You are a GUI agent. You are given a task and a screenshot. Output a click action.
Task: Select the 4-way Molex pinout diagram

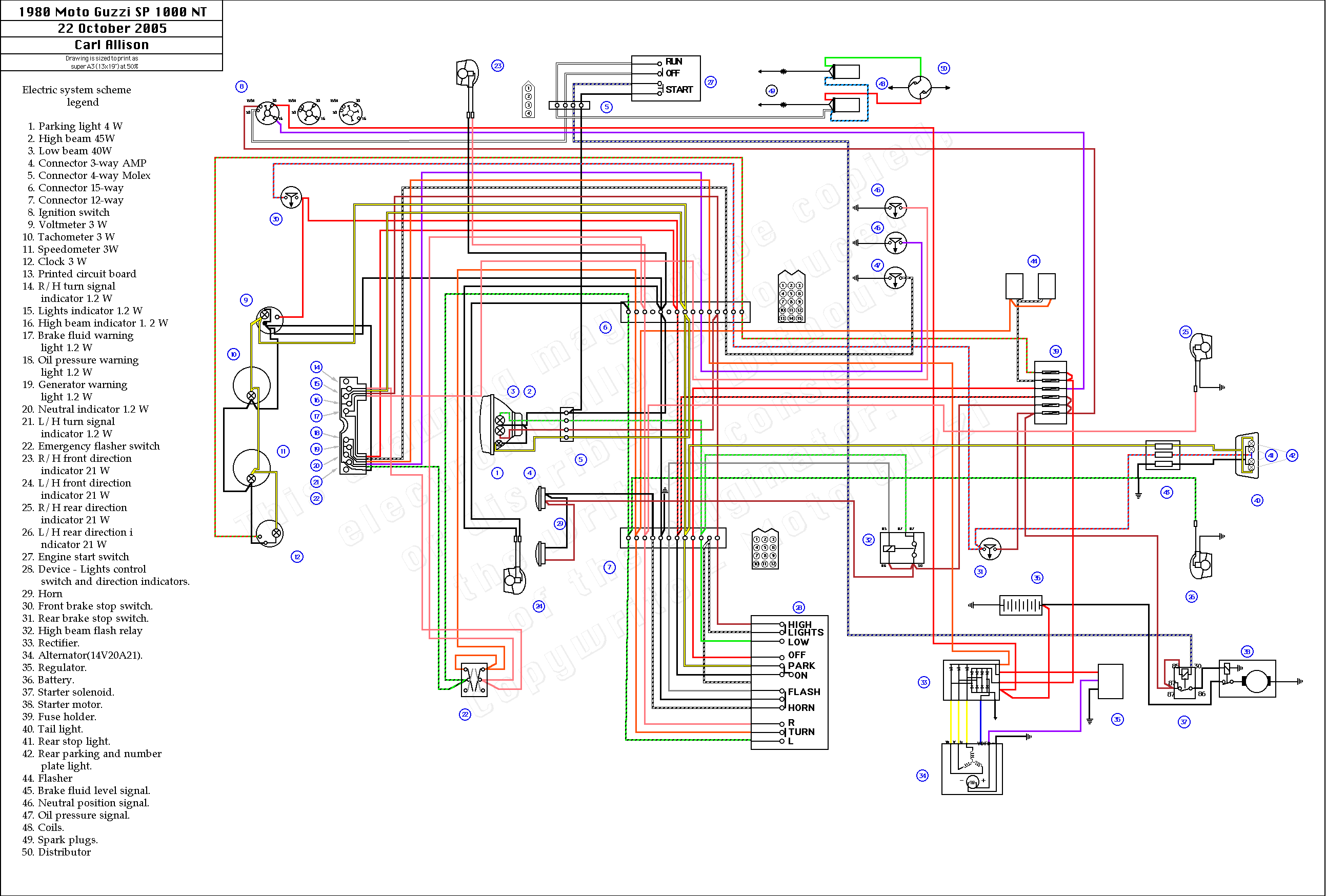(528, 100)
